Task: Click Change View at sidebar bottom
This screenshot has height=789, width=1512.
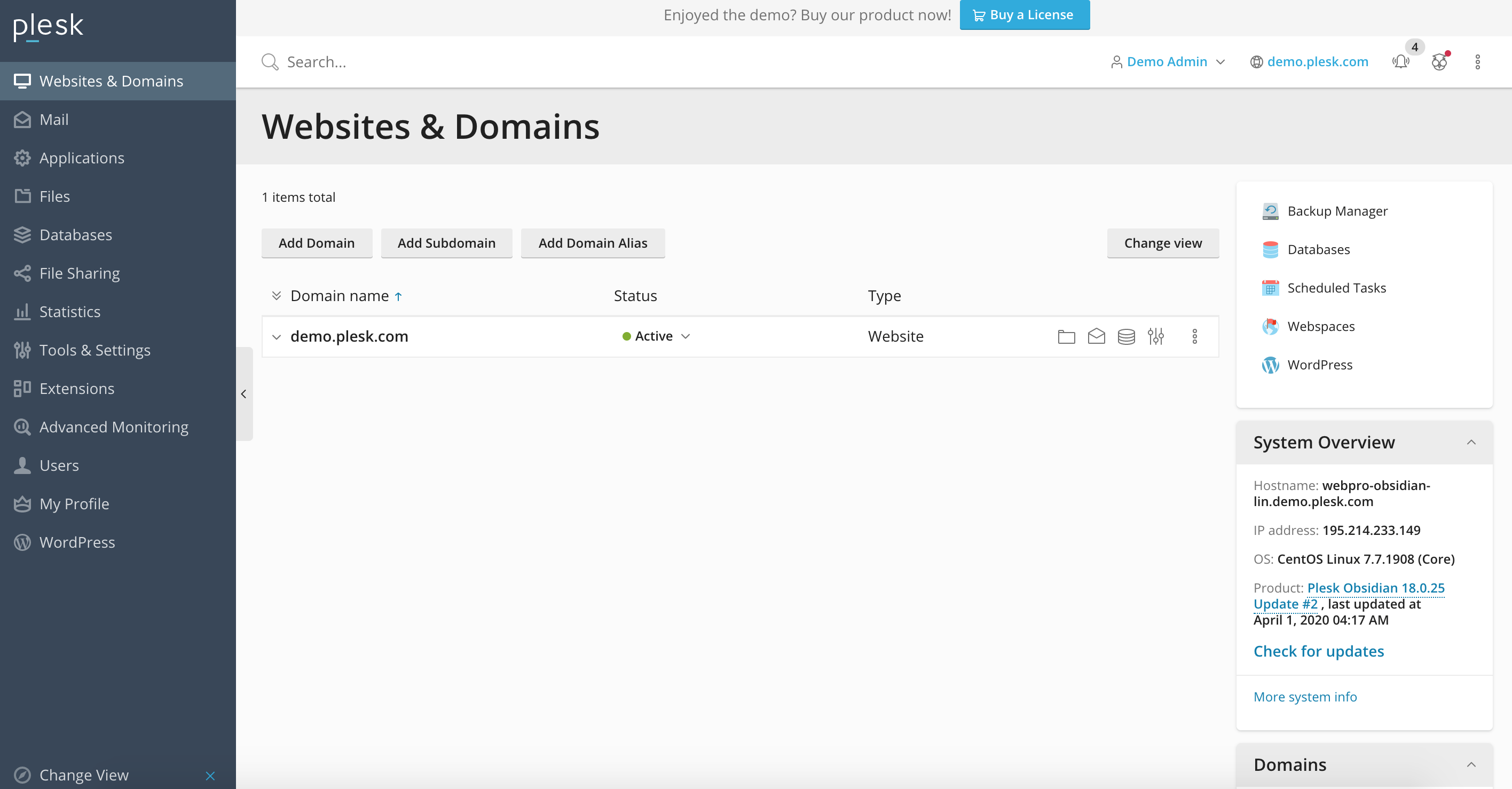Action: tap(83, 775)
